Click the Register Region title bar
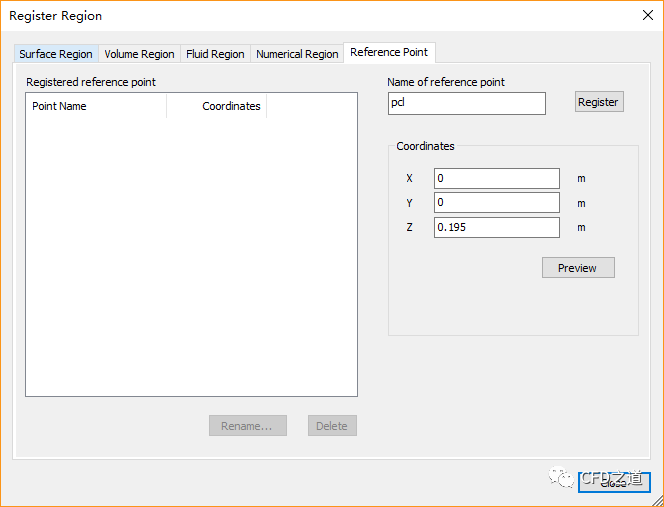Screen dimensions: 664x507 point(300,16)
